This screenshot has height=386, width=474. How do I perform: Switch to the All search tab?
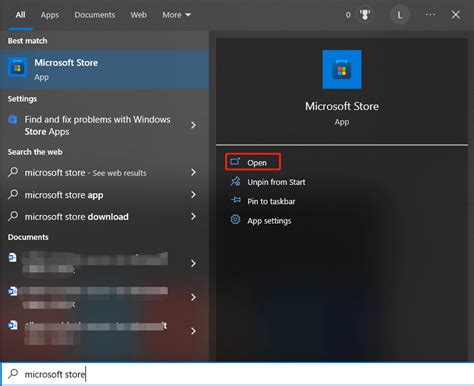click(x=20, y=15)
